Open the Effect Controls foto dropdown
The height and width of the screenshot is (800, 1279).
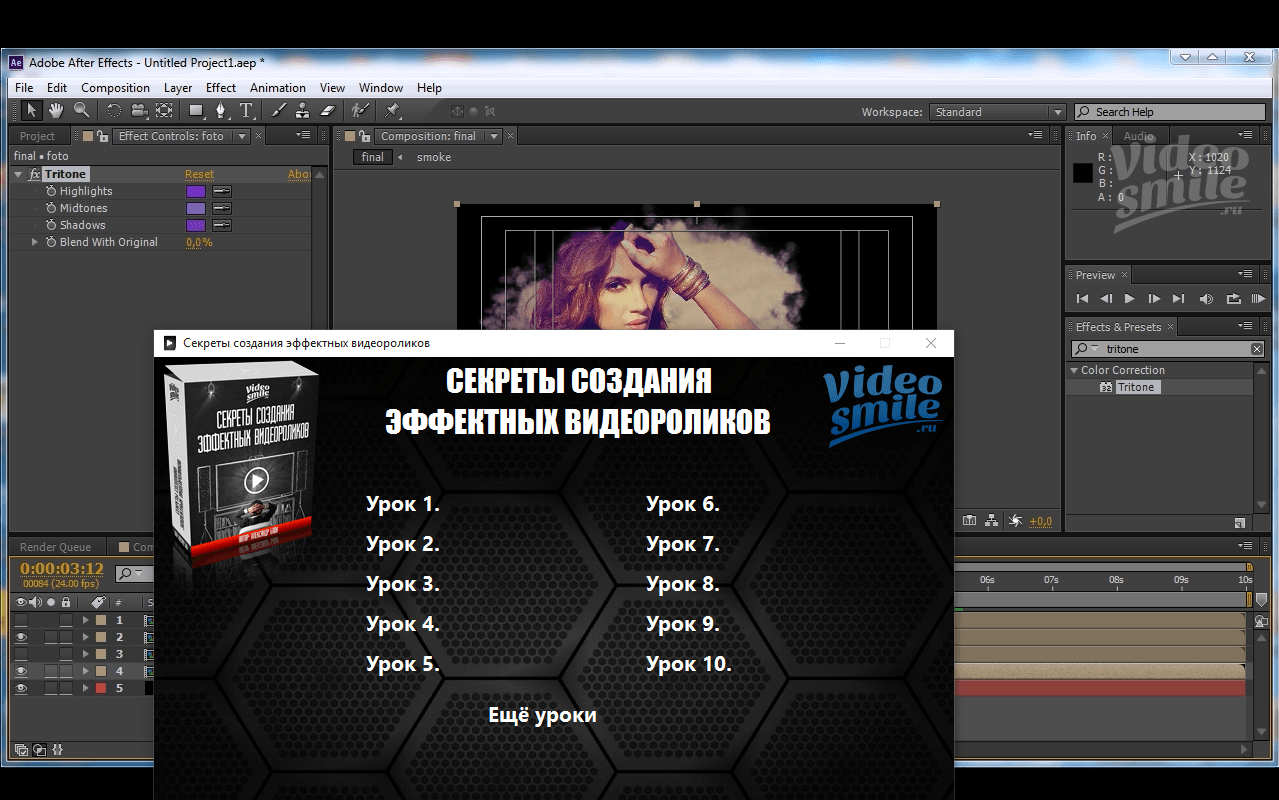click(241, 136)
